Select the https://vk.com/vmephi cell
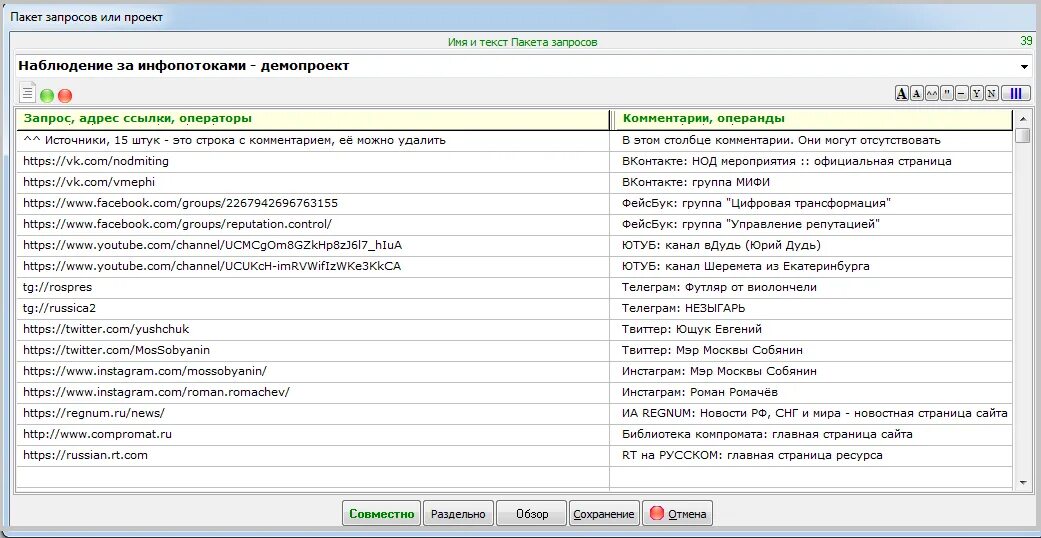The image size is (1041, 538). tap(313, 183)
